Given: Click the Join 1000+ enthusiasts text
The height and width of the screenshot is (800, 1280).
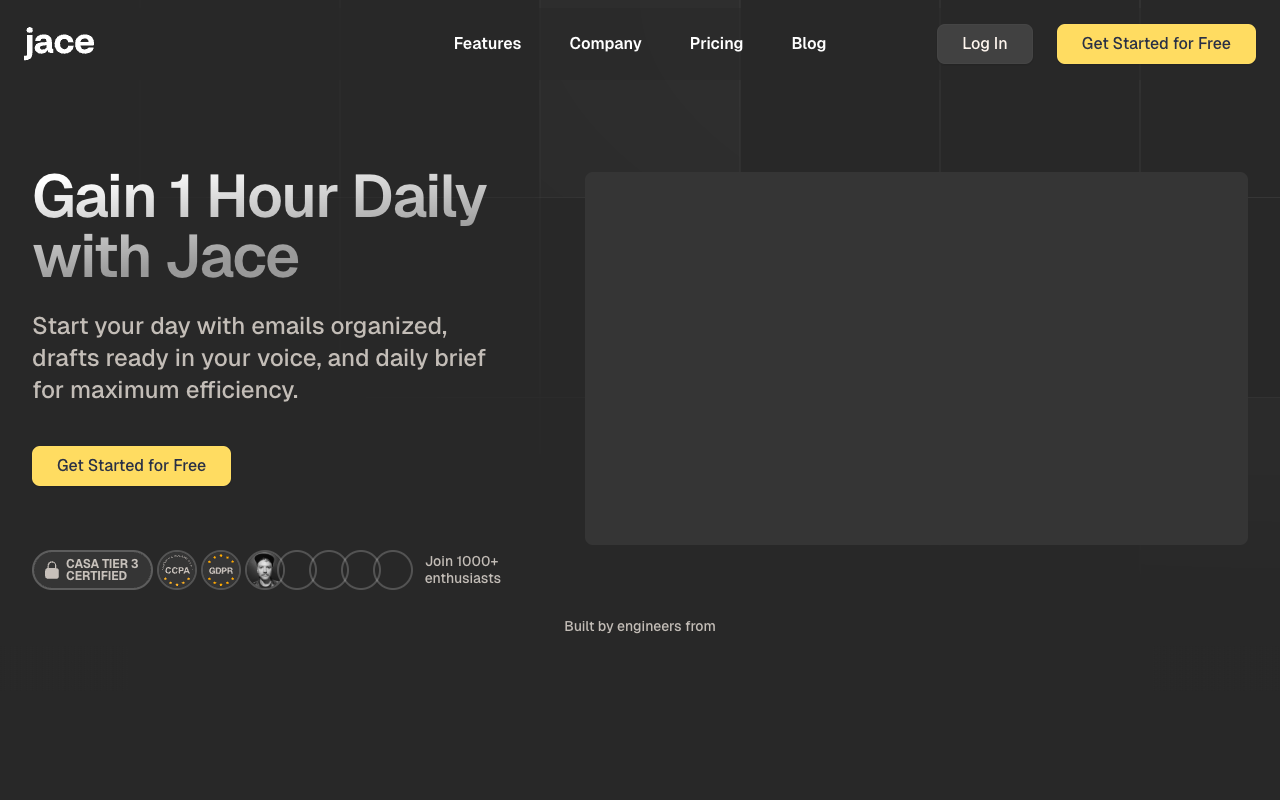Looking at the screenshot, I should click(x=462, y=570).
